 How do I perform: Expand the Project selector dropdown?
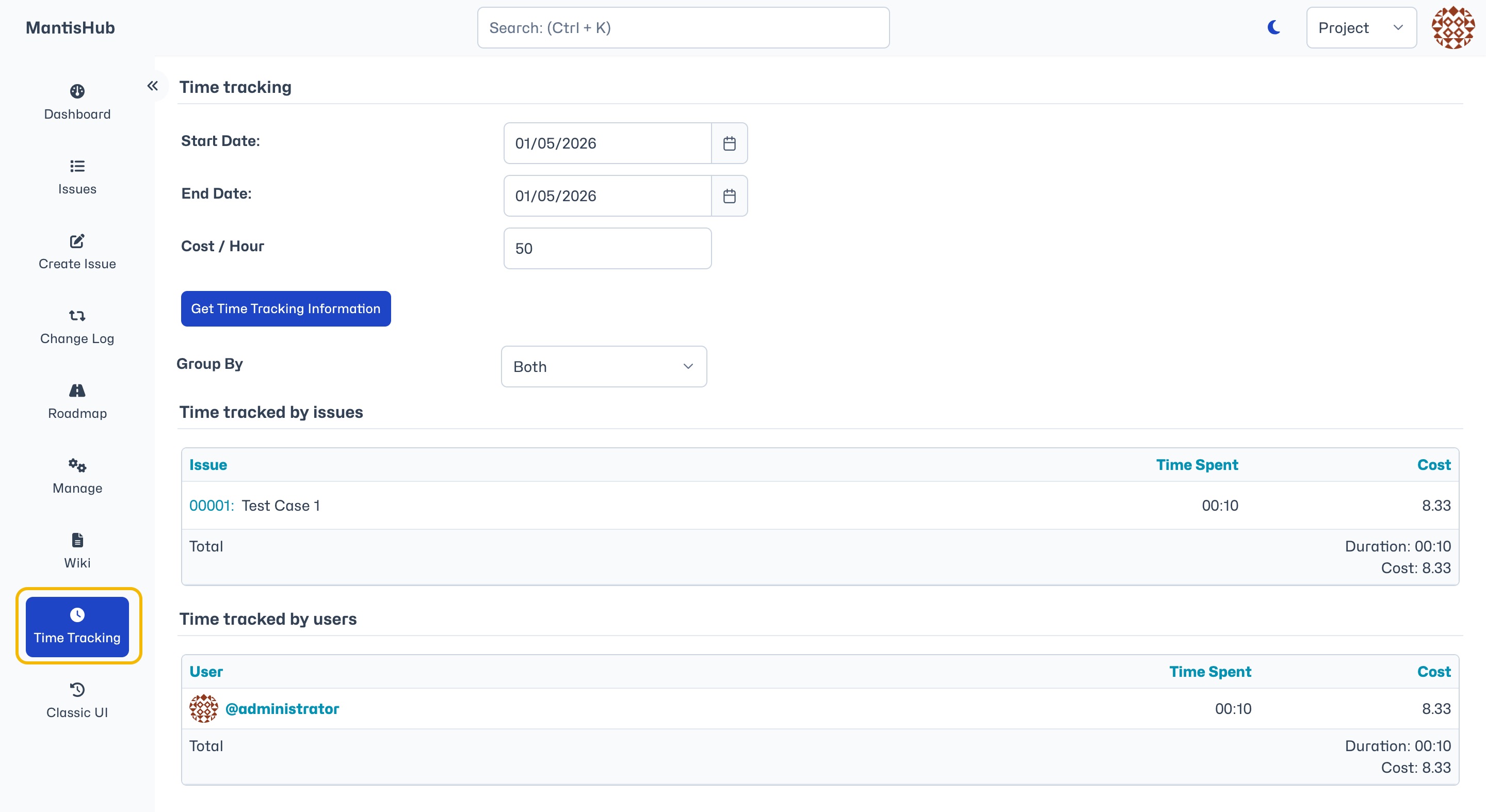pyautogui.click(x=1361, y=27)
